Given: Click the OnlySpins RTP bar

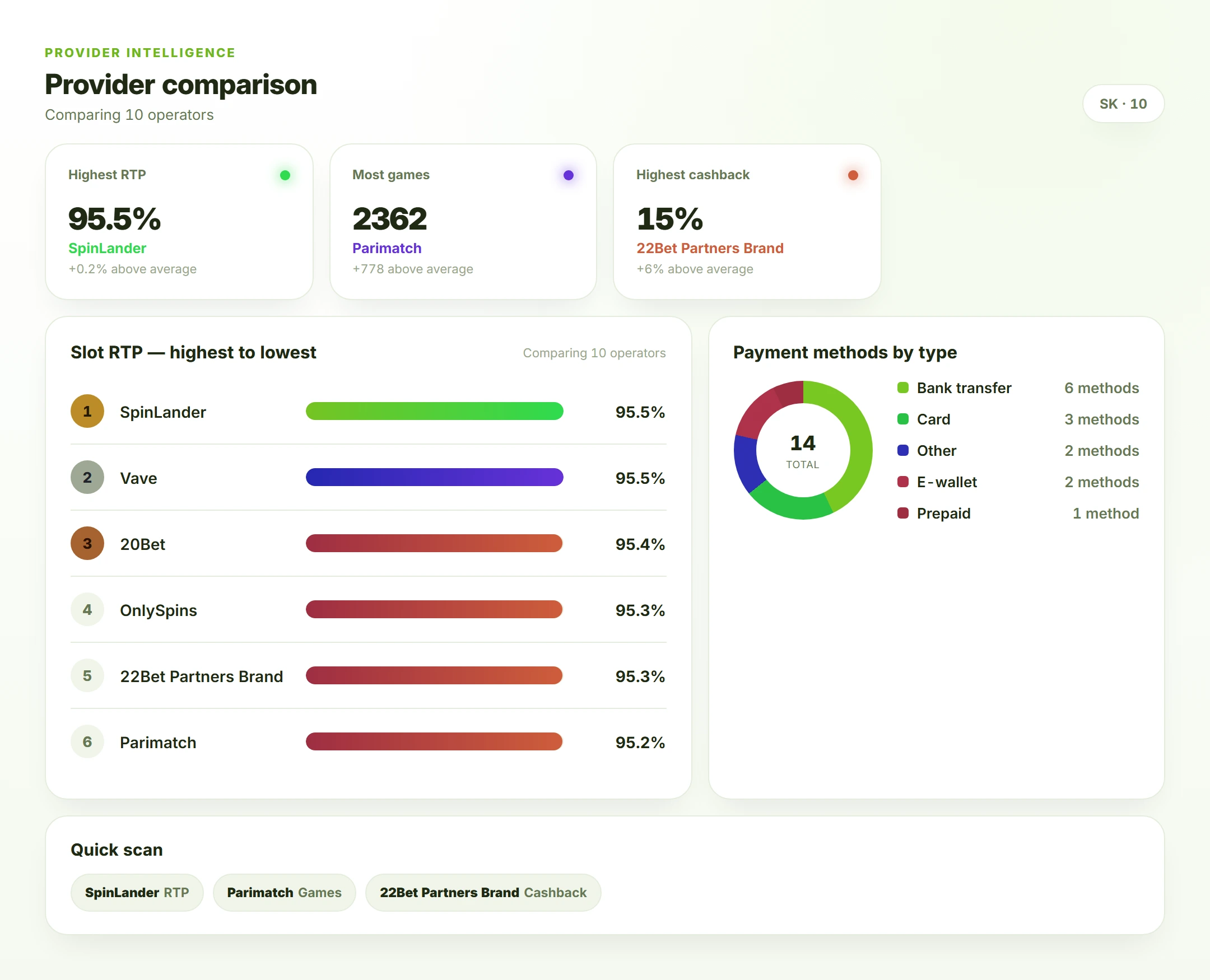Looking at the screenshot, I should tap(434, 610).
